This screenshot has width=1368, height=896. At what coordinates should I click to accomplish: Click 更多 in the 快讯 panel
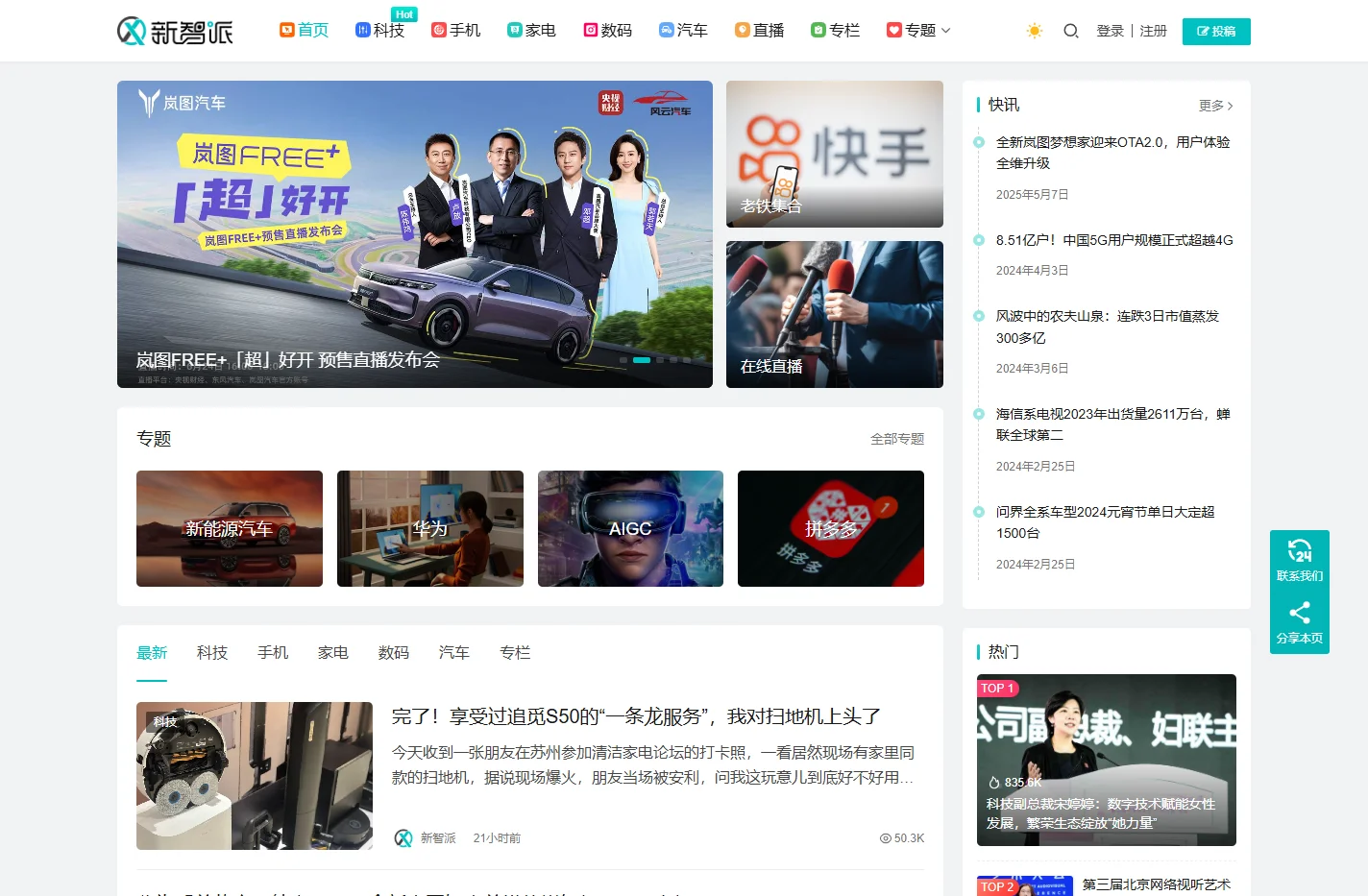pos(1215,106)
